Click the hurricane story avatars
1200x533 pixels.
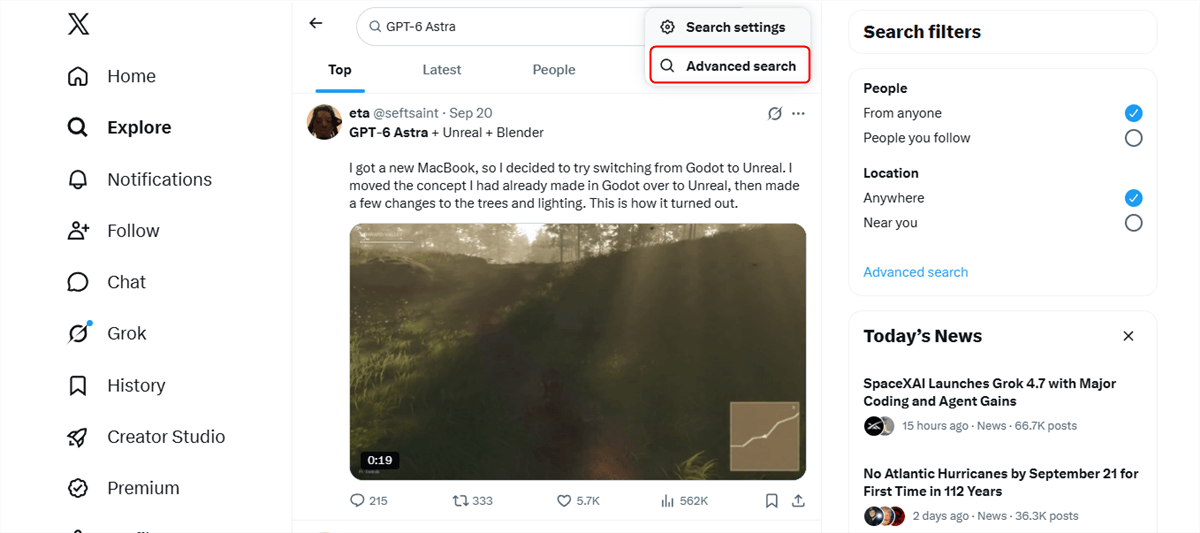(x=884, y=516)
